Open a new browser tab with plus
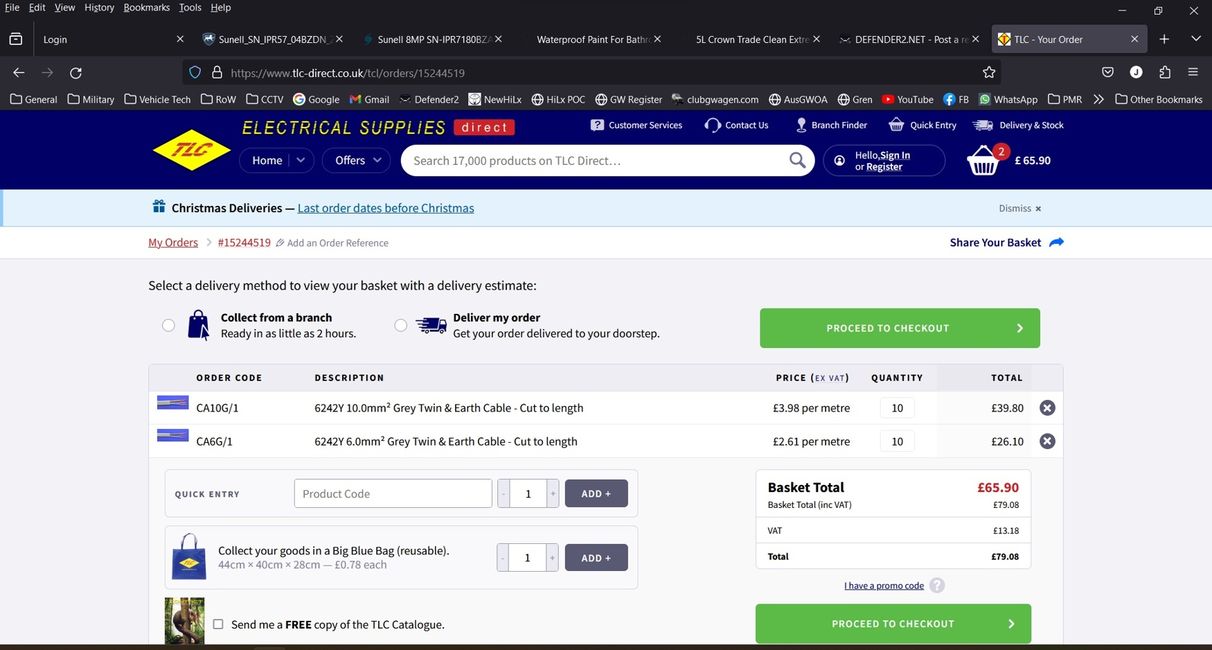This screenshot has height=650, width=1212. (1164, 39)
